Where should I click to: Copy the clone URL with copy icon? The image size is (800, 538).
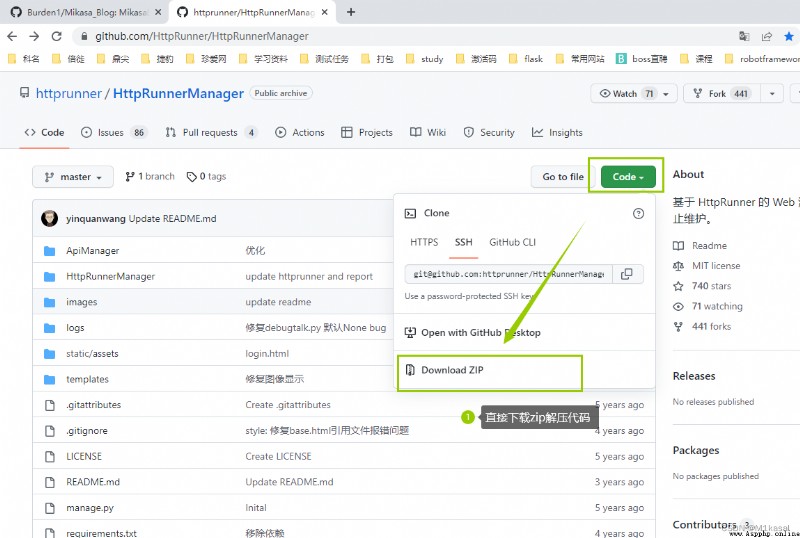[x=627, y=274]
